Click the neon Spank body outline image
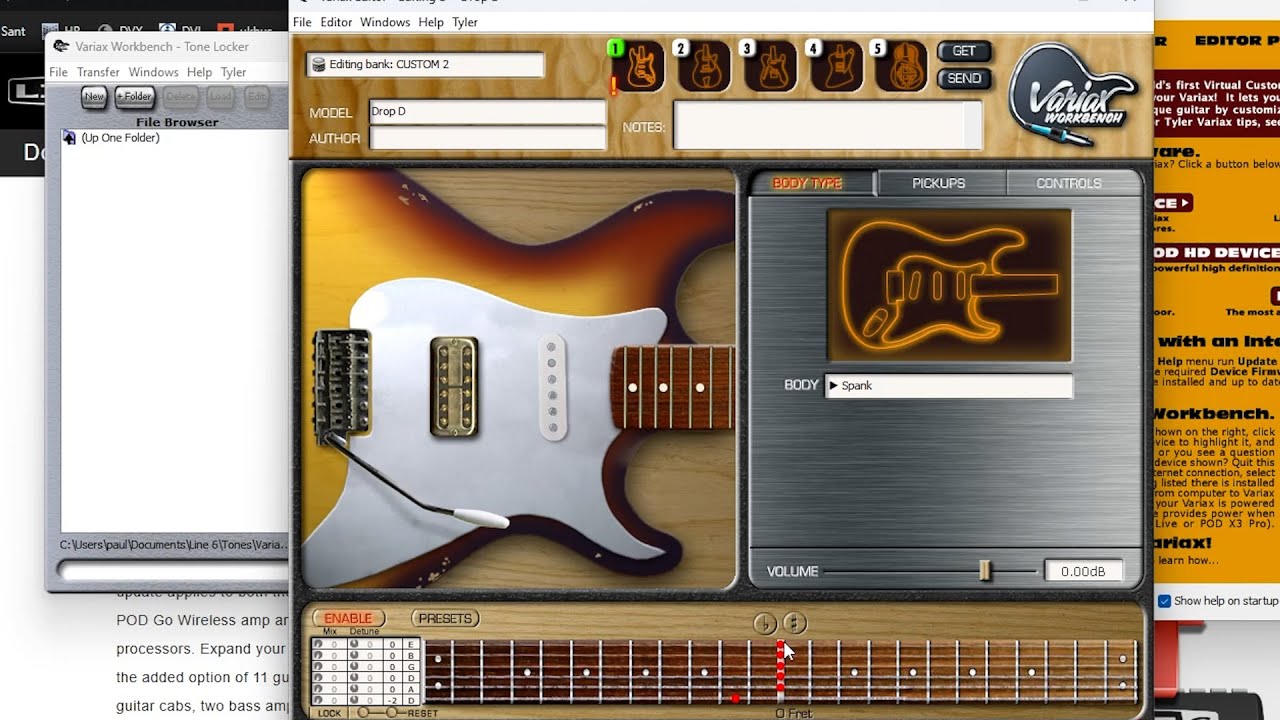This screenshot has height=720, width=1280. point(949,285)
